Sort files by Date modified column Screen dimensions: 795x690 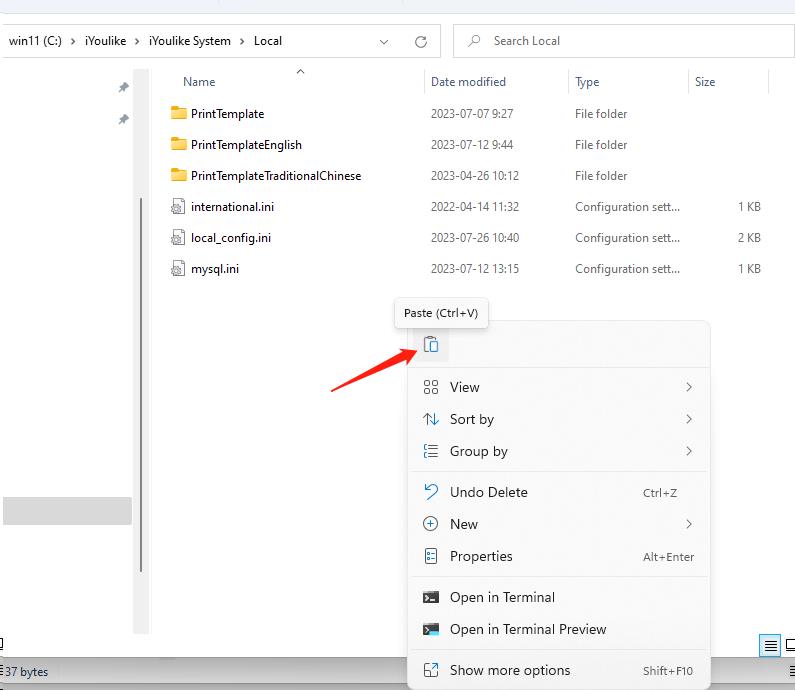click(468, 82)
